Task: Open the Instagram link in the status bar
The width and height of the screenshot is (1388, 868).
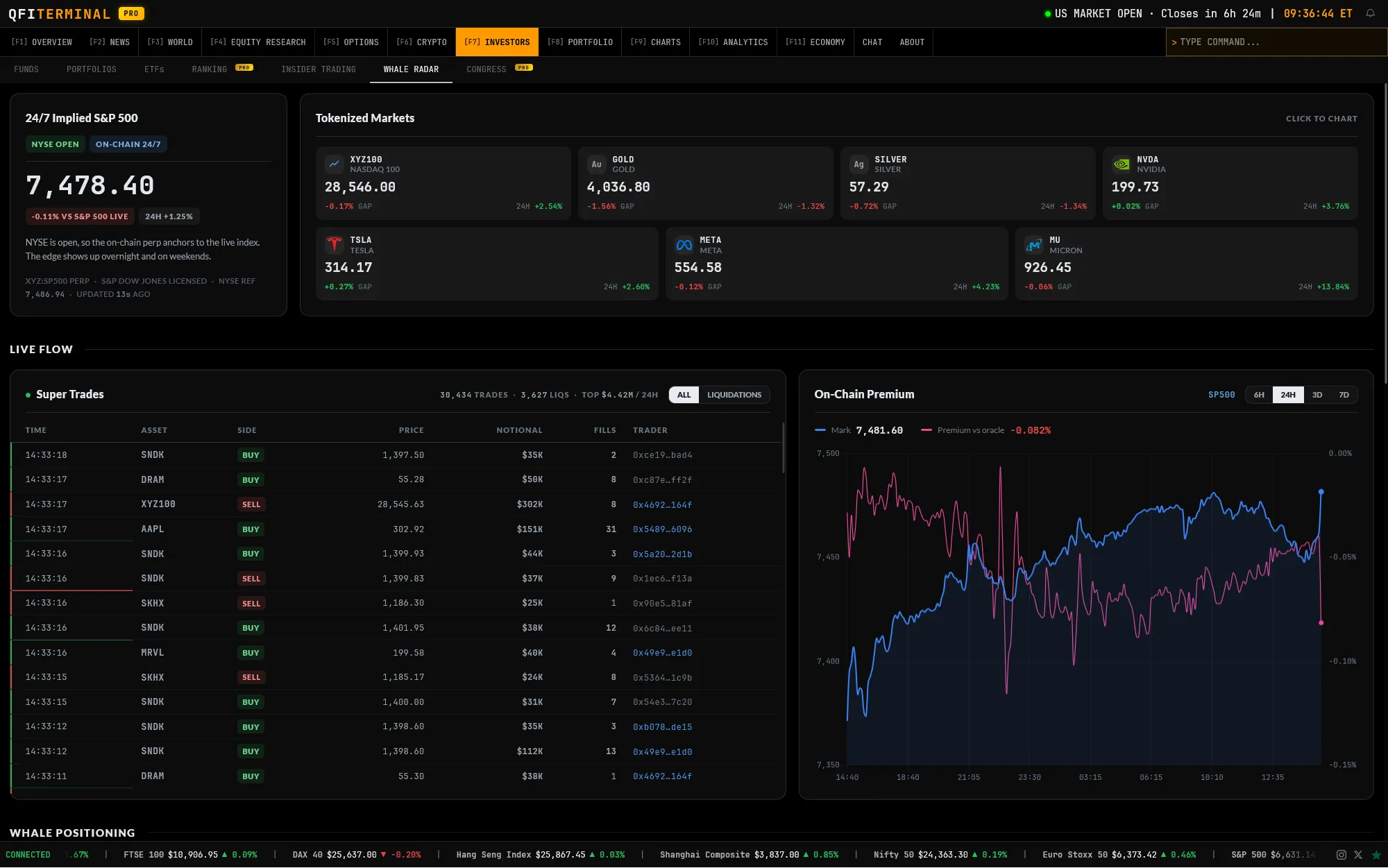Action: point(1342,855)
